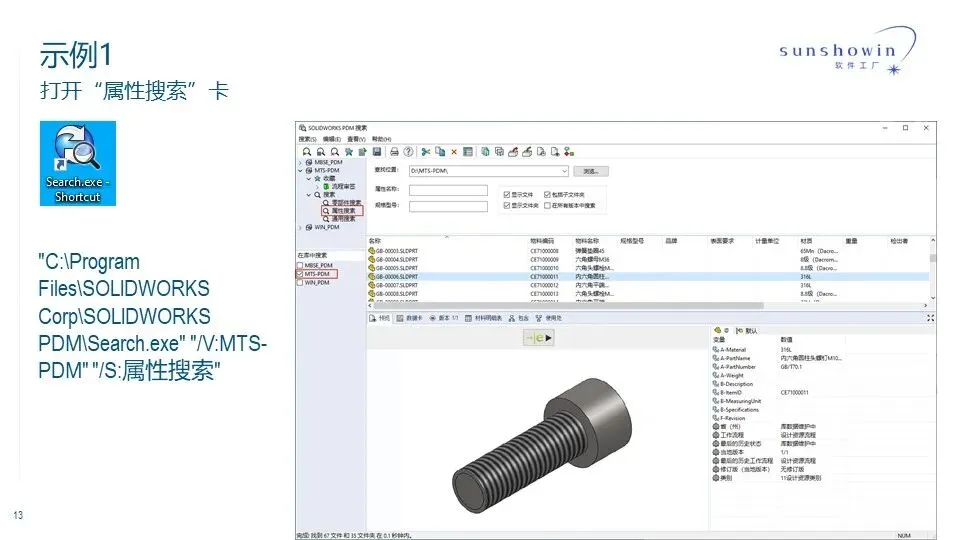Toggle the include subfolders checkbox
The width and height of the screenshot is (960, 540).
pyautogui.click(x=547, y=195)
